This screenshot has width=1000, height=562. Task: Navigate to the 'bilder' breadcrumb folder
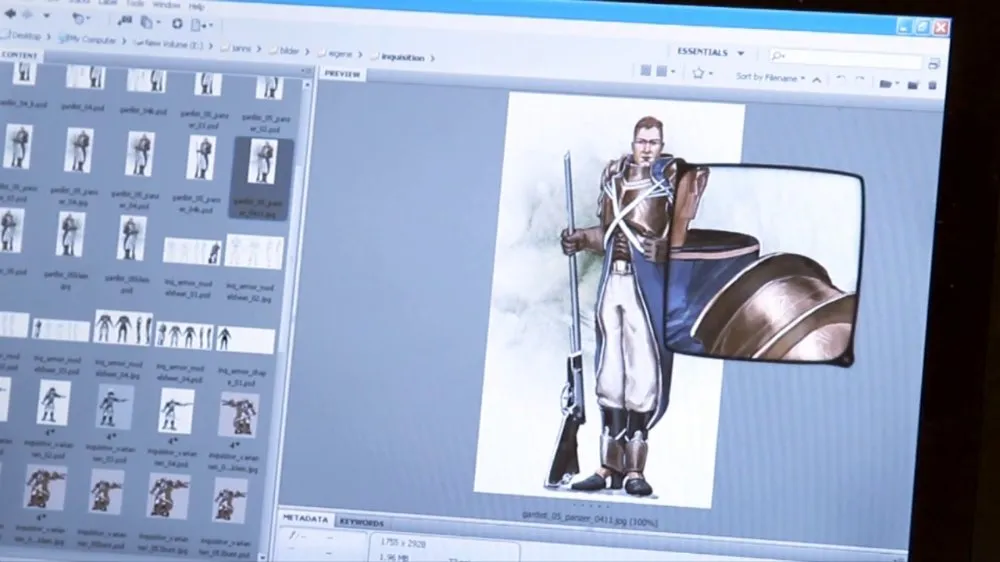[x=289, y=49]
